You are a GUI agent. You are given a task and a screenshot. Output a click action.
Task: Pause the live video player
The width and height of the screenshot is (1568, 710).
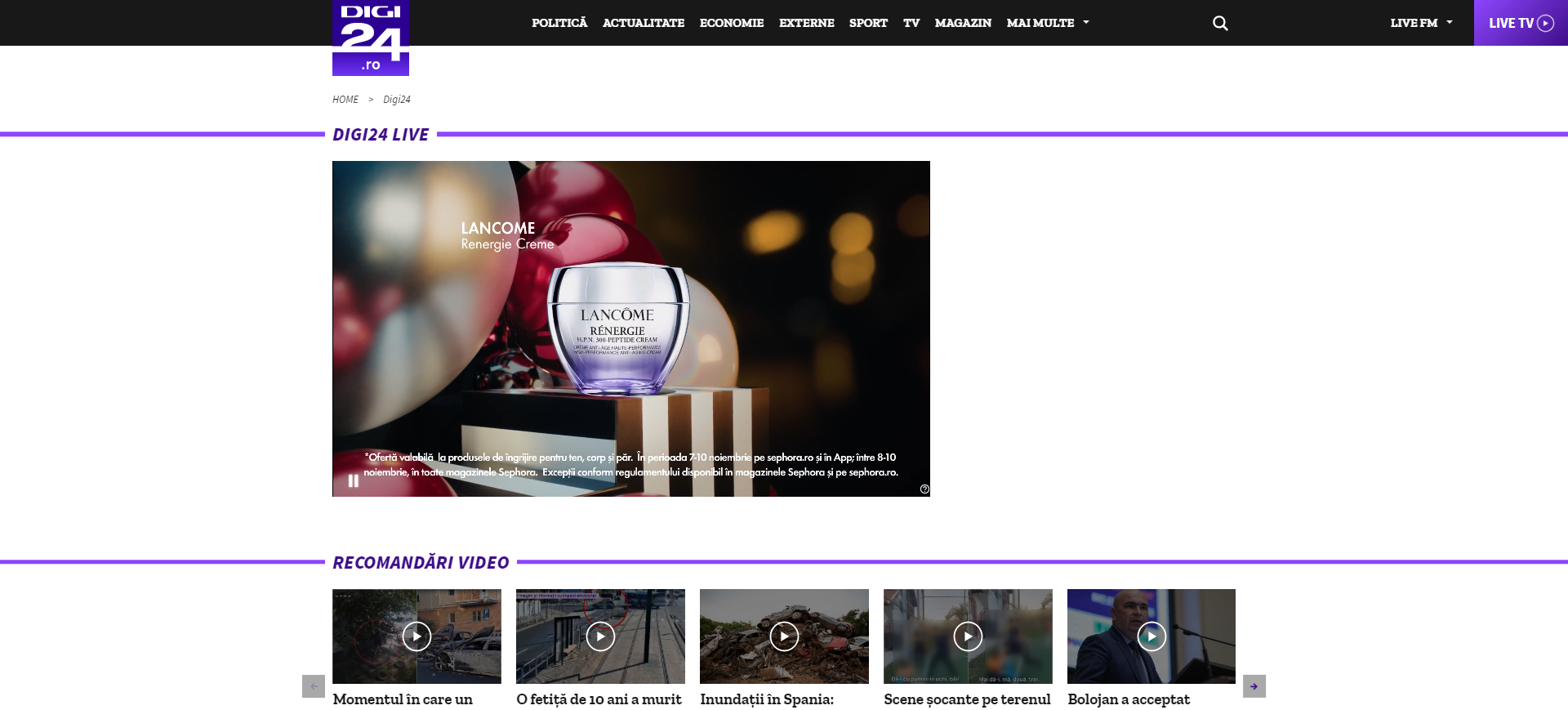tap(354, 480)
